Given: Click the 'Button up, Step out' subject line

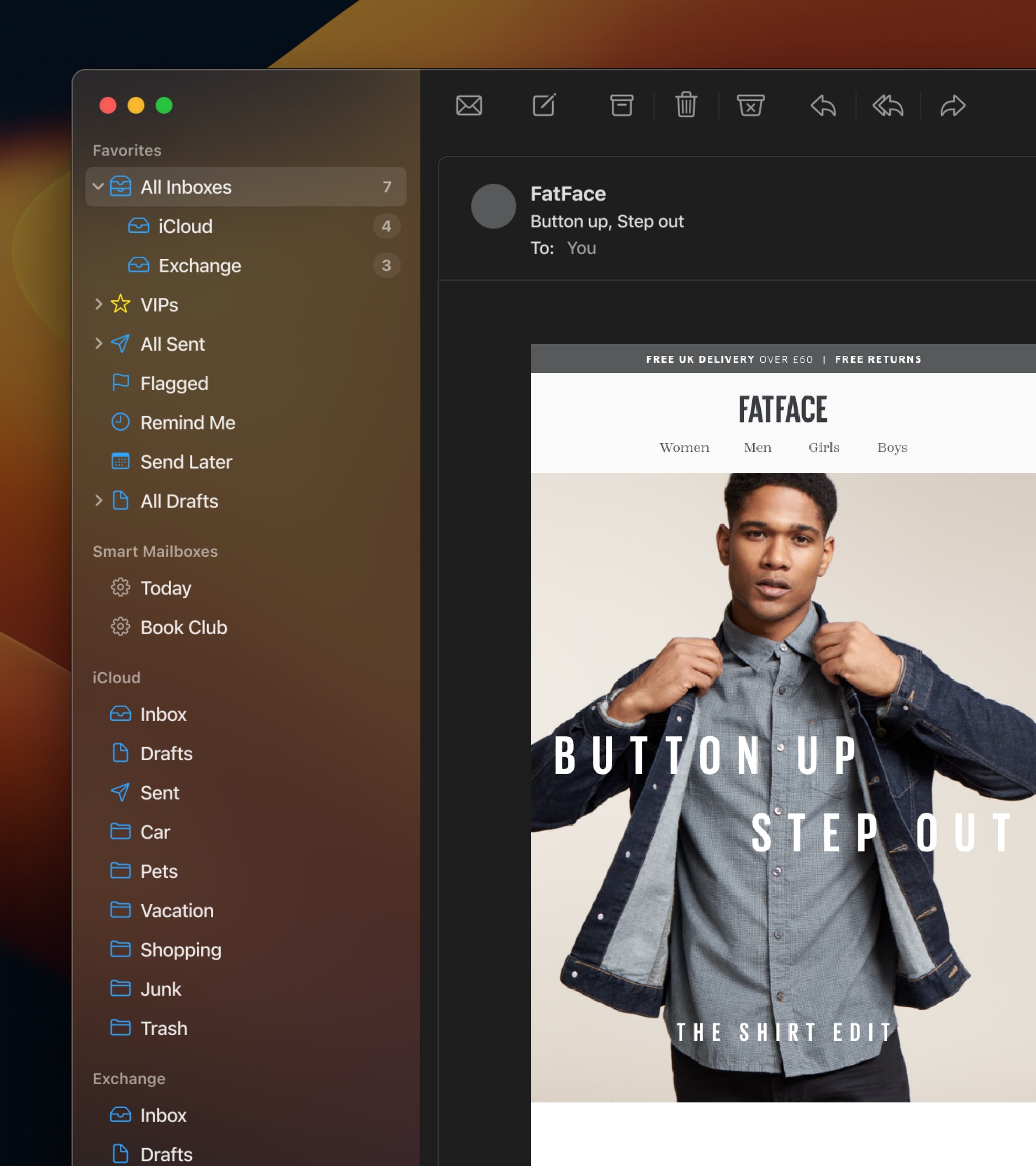Looking at the screenshot, I should pyautogui.click(x=607, y=221).
